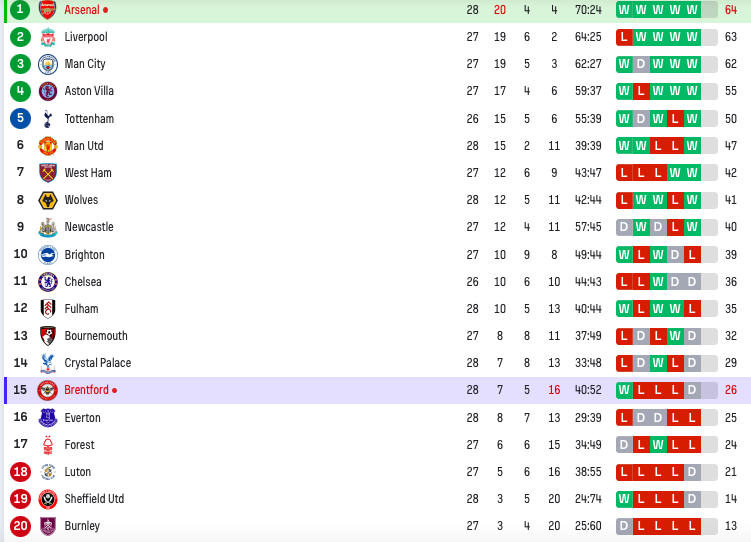The width and height of the screenshot is (751, 542).
Task: Click the Sheffield Utd crest
Action: pos(47,499)
